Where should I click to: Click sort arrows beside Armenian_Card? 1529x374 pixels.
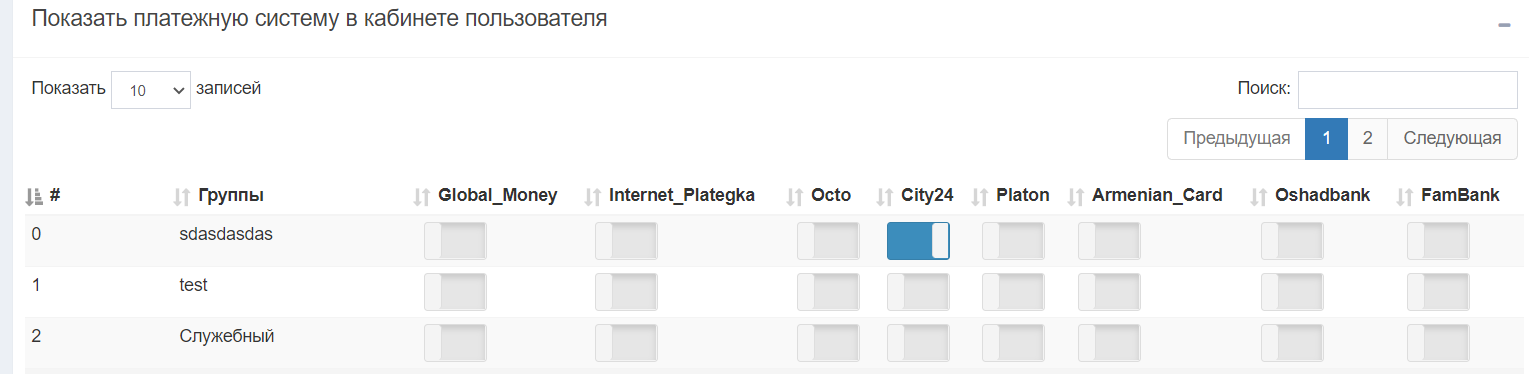click(1076, 197)
